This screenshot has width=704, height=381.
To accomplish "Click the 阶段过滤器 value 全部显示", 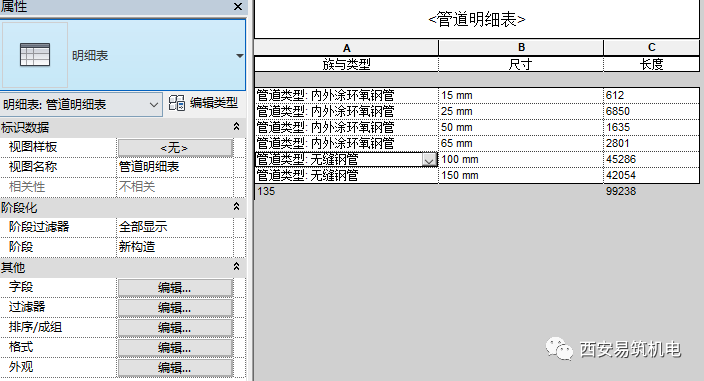I will tap(175, 227).
